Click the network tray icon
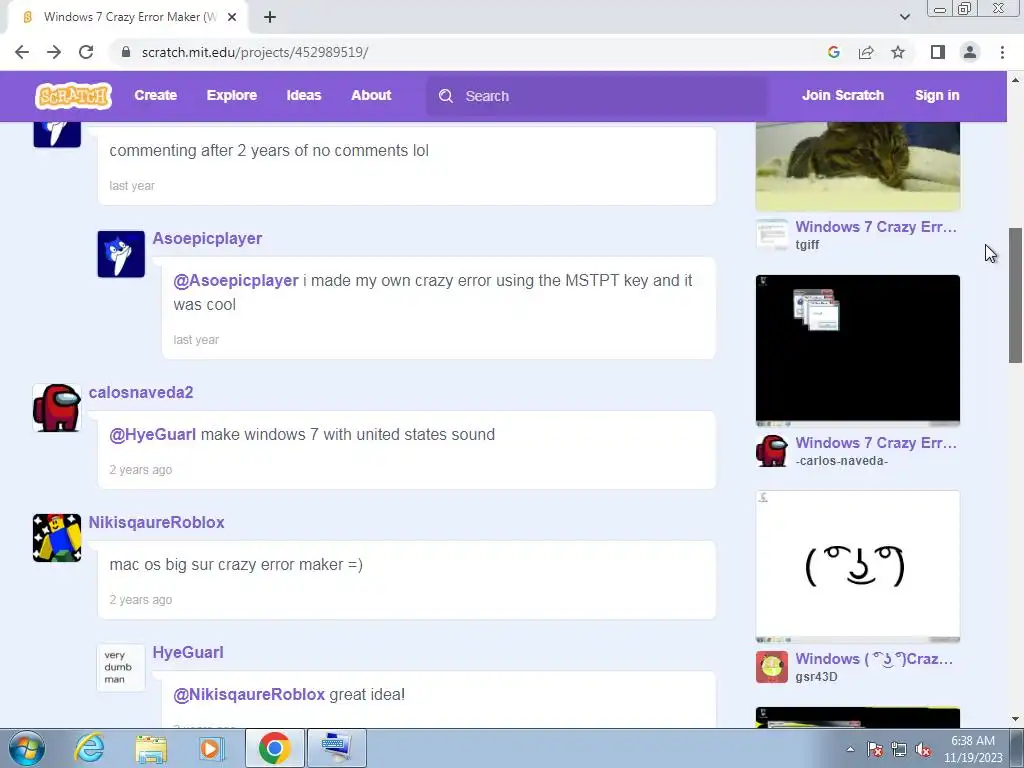1024x768 pixels. (899, 749)
